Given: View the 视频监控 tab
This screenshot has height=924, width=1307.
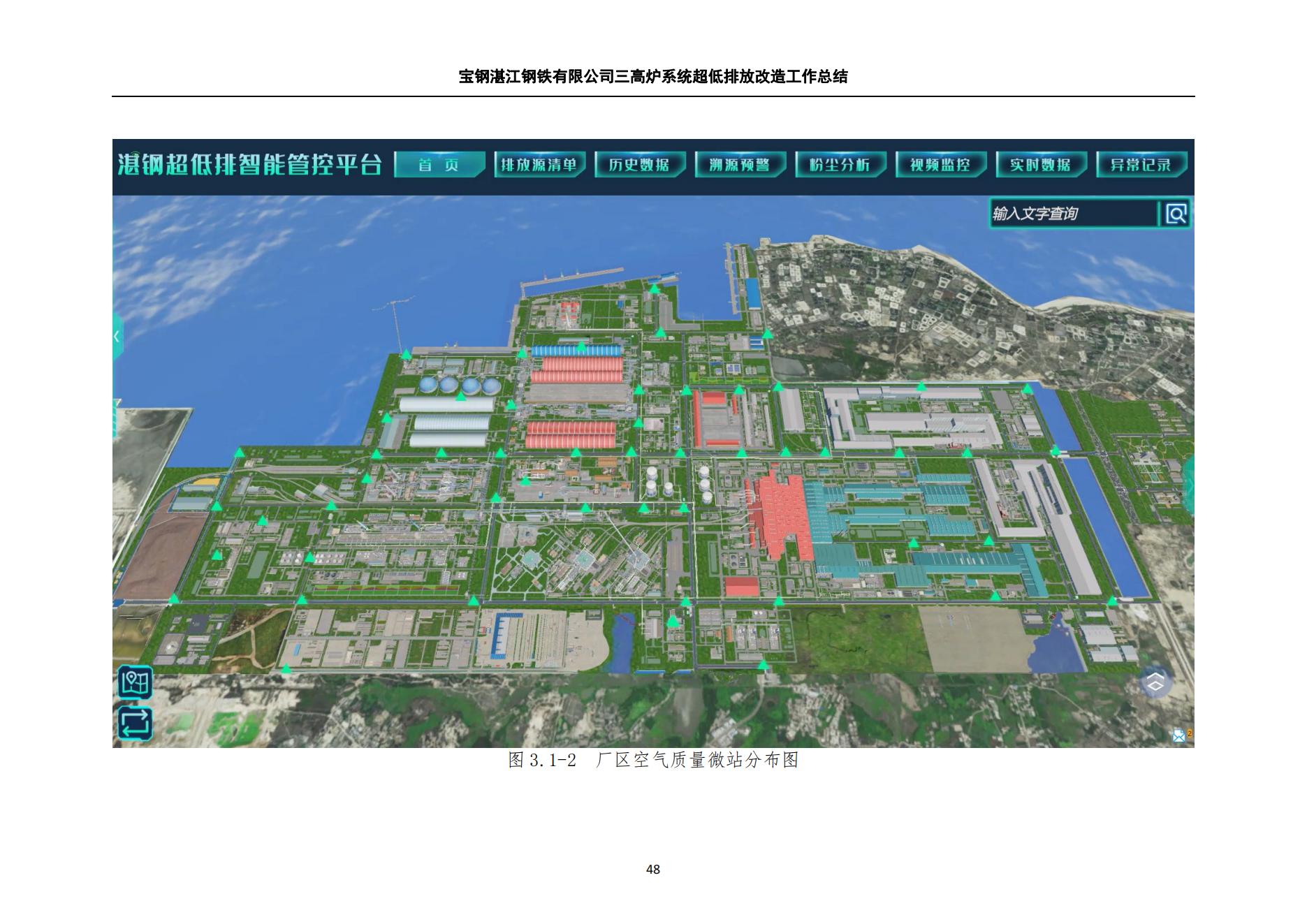Looking at the screenshot, I should coord(940,165).
